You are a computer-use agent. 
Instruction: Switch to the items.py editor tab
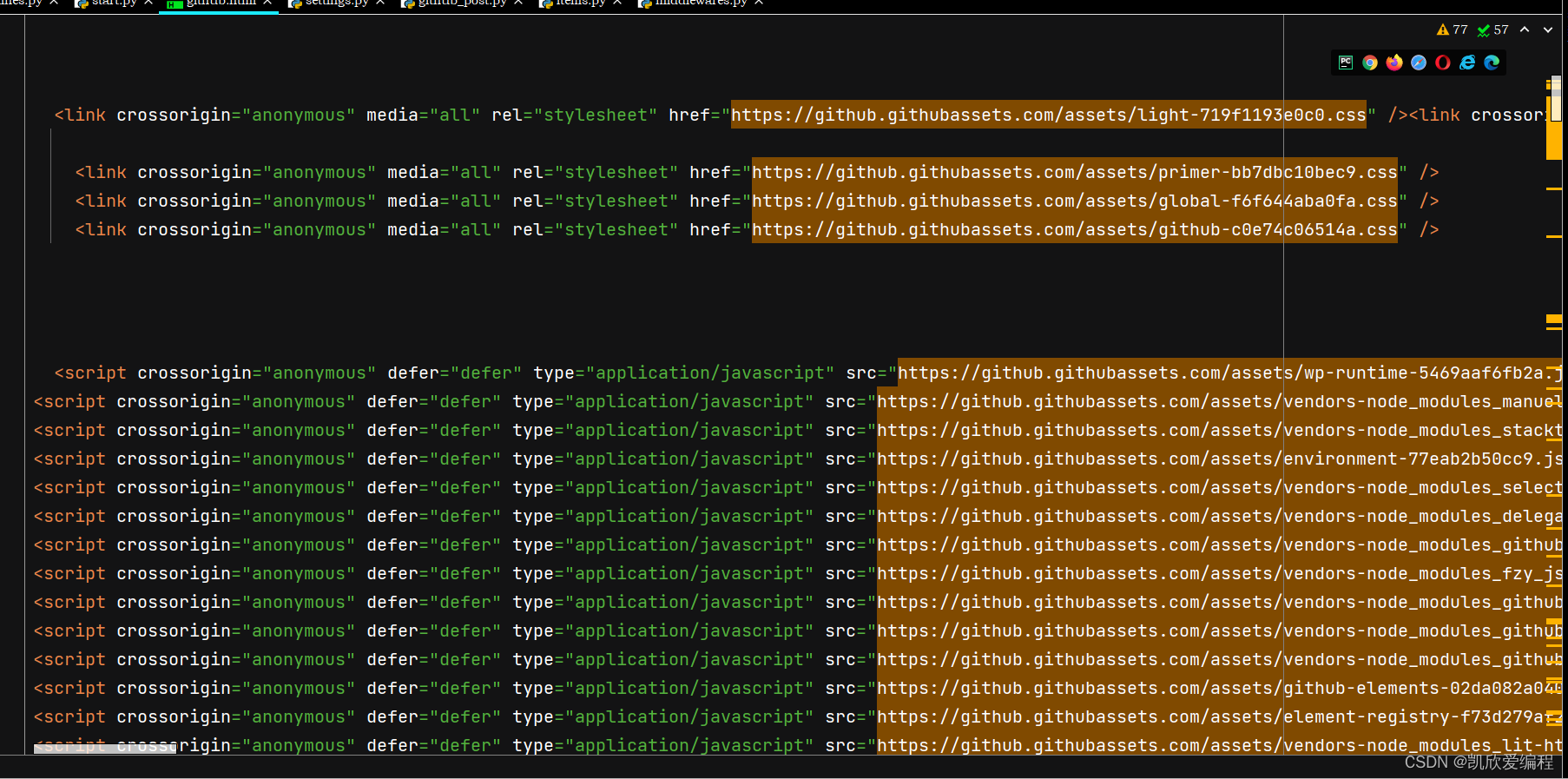pyautogui.click(x=580, y=3)
